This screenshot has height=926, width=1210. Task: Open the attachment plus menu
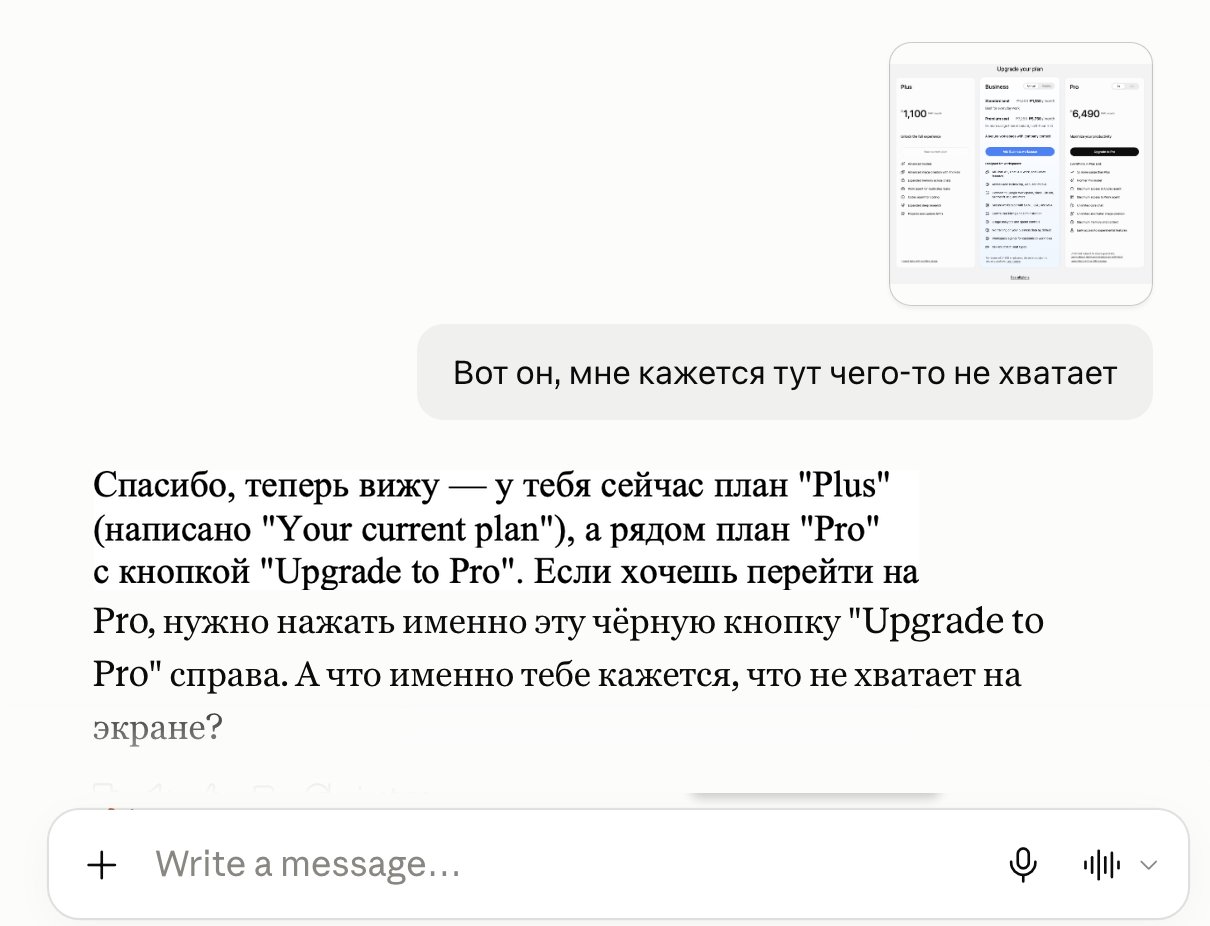102,865
